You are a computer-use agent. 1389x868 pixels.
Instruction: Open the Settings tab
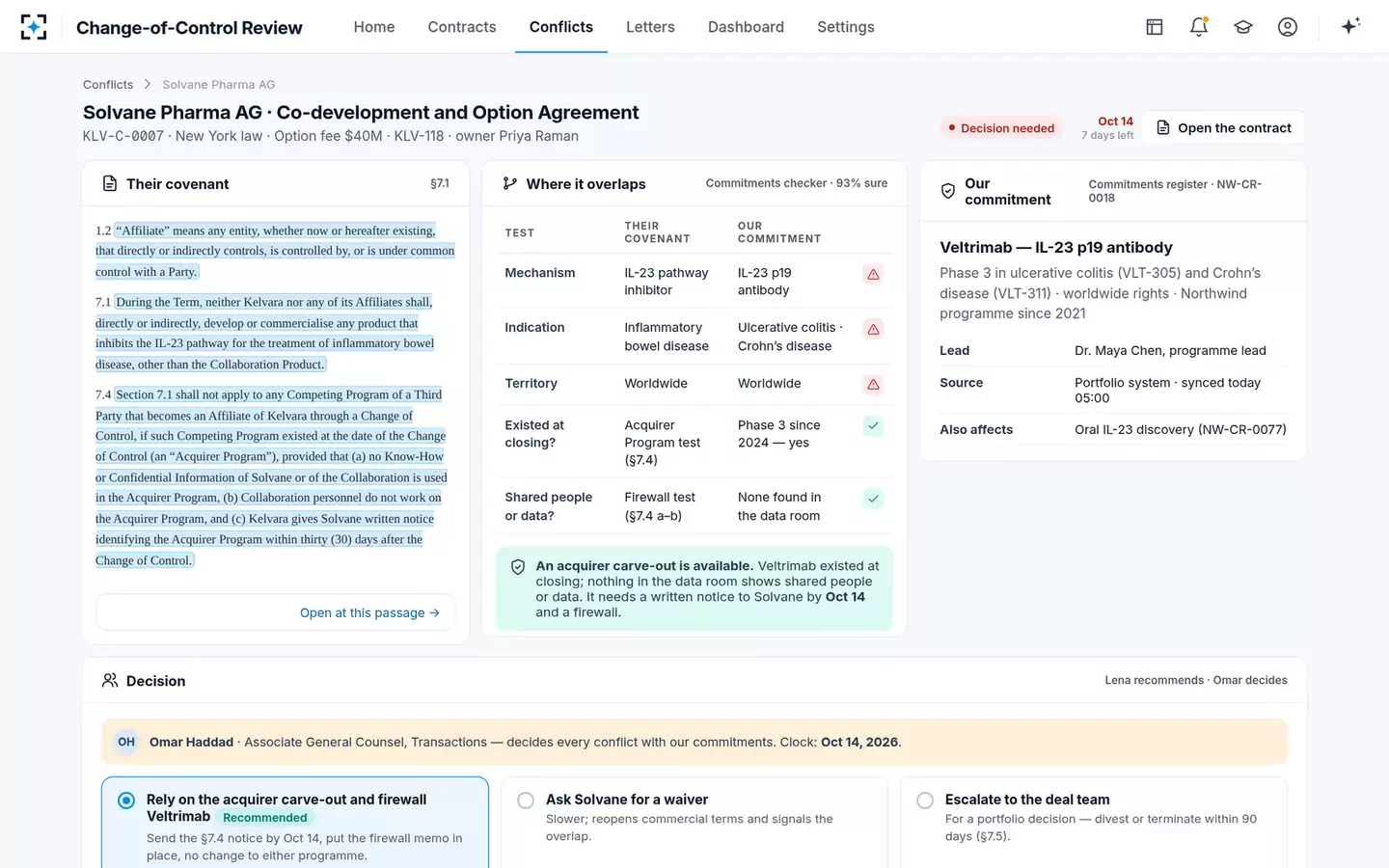click(846, 27)
